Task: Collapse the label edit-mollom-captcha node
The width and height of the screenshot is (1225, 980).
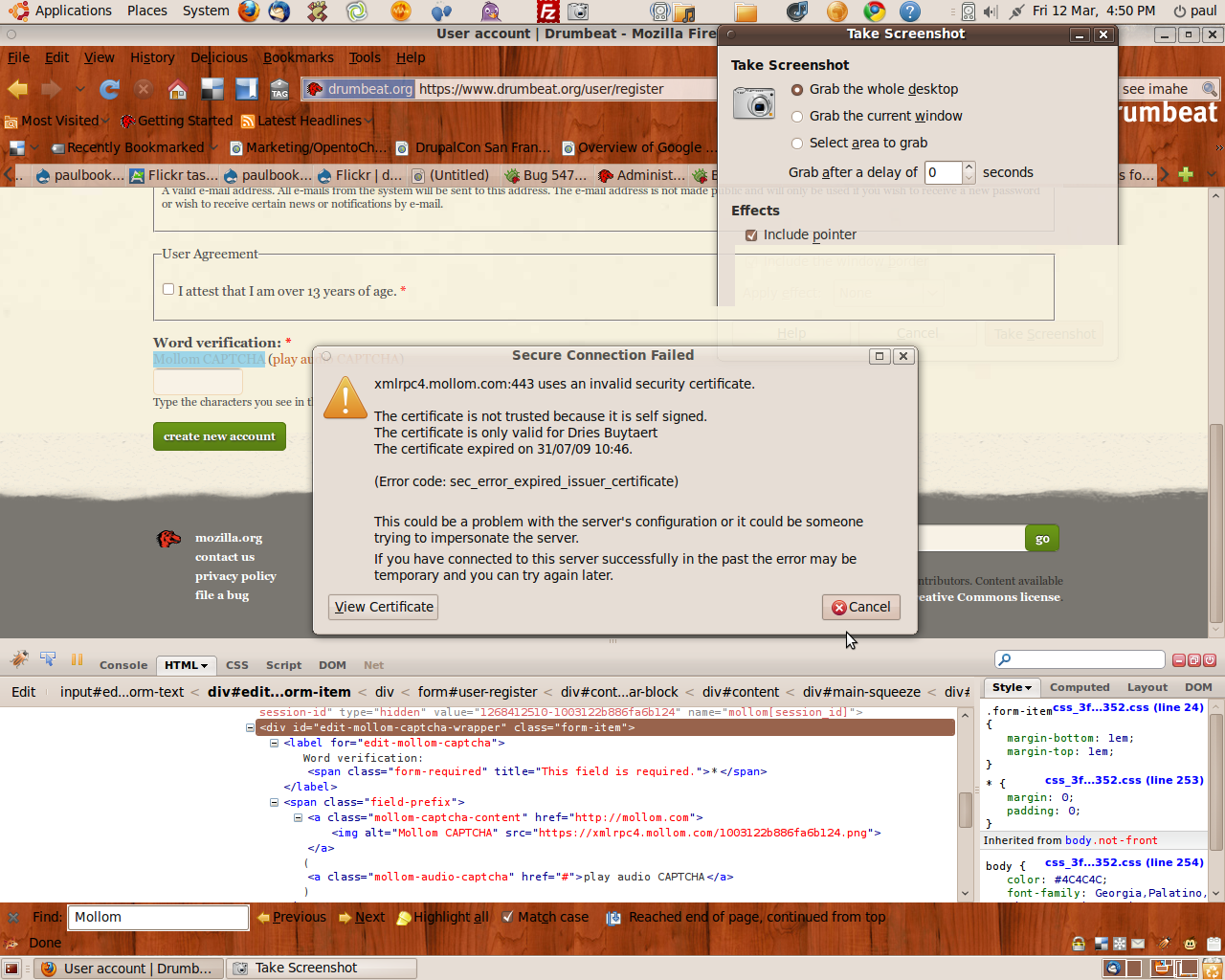Action: click(x=275, y=743)
